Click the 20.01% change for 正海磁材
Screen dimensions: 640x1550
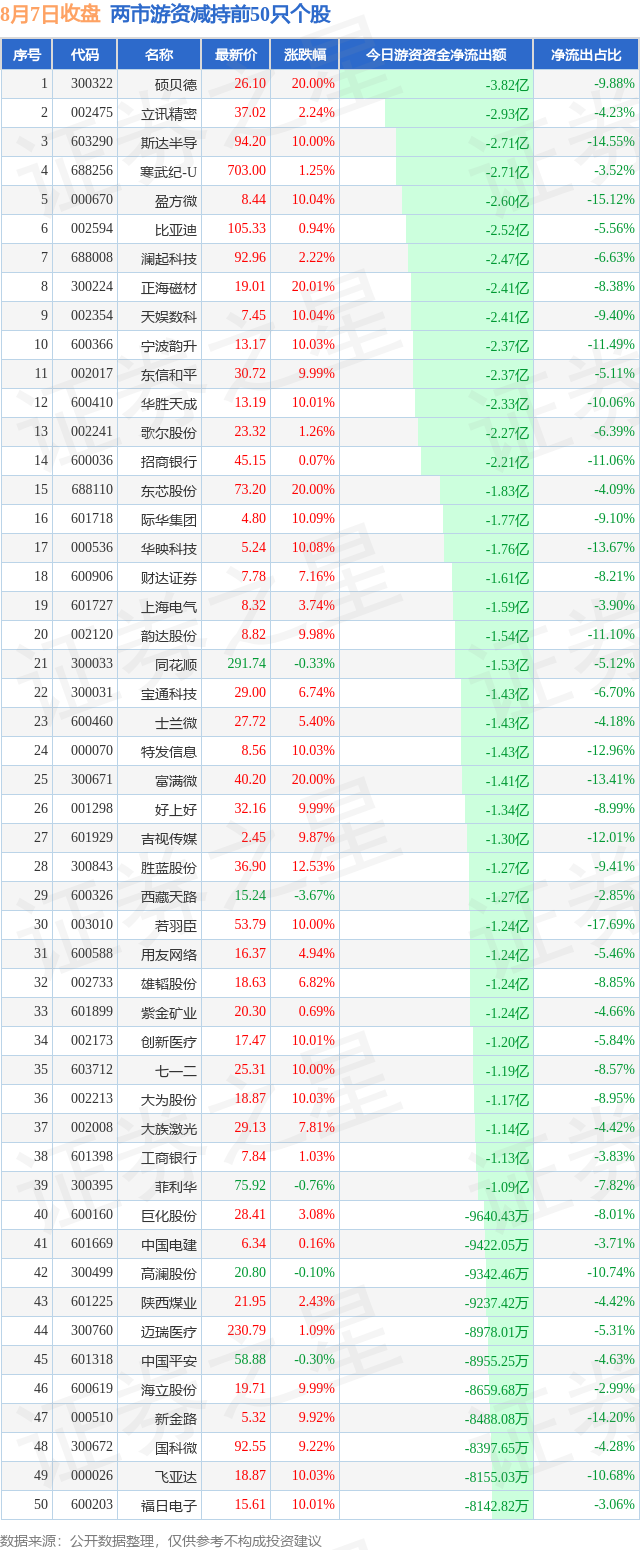coord(313,287)
